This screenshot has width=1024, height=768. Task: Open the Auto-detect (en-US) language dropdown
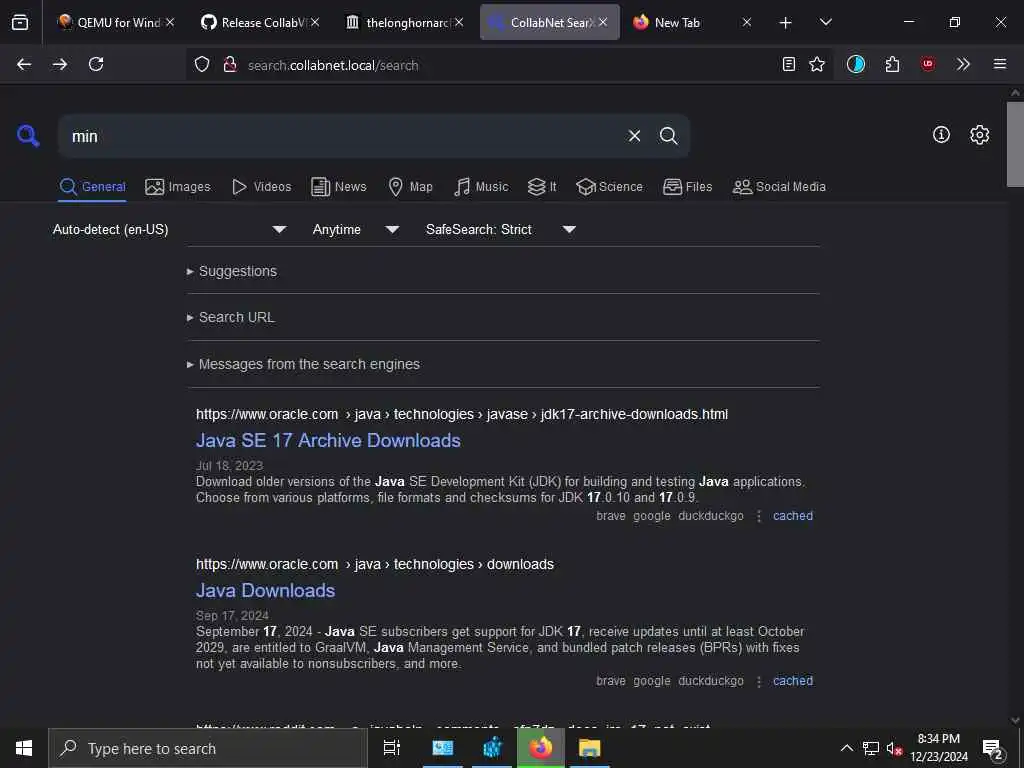(169, 229)
